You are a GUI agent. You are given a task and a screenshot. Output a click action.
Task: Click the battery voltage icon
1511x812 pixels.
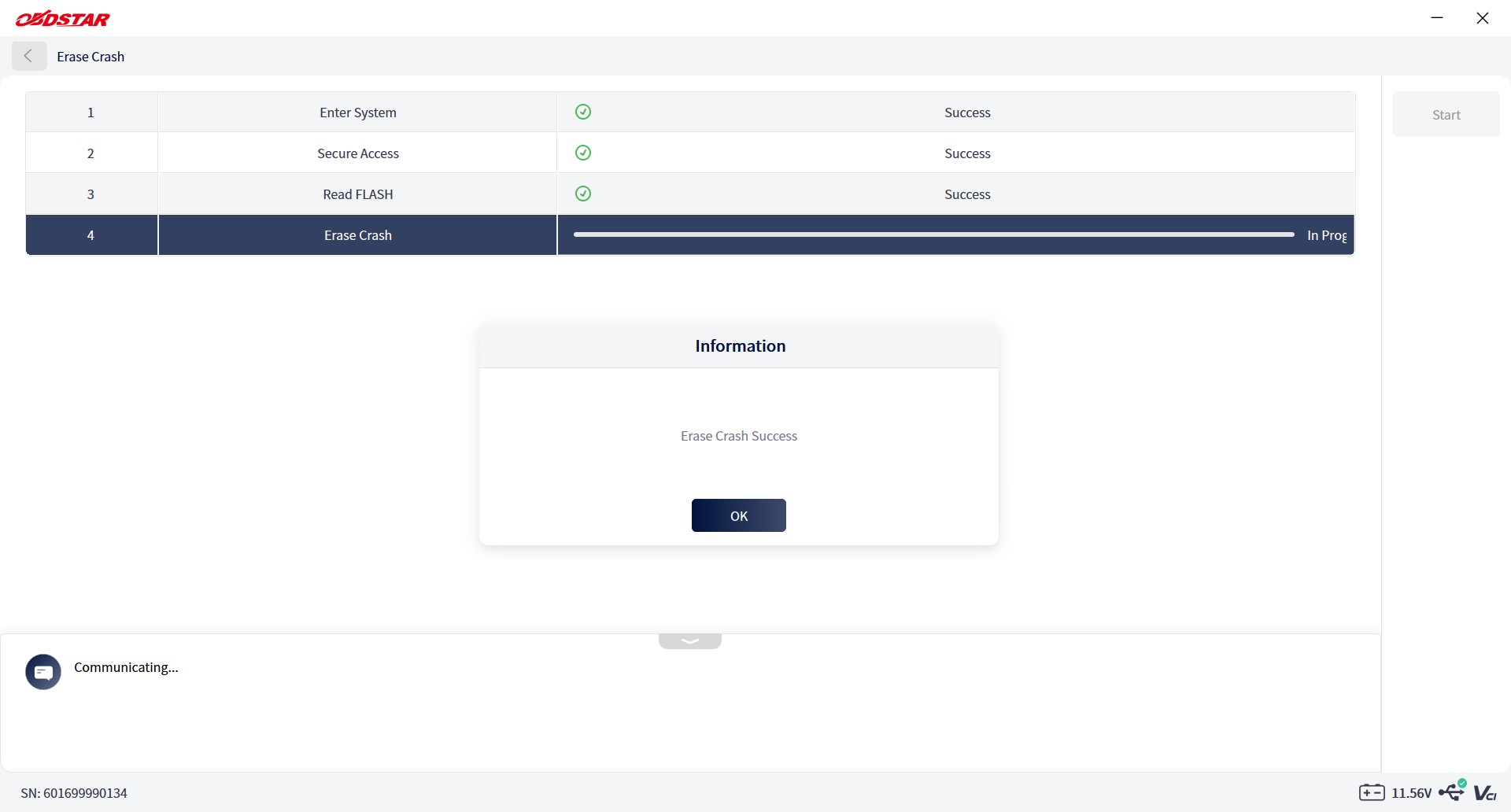tap(1372, 792)
